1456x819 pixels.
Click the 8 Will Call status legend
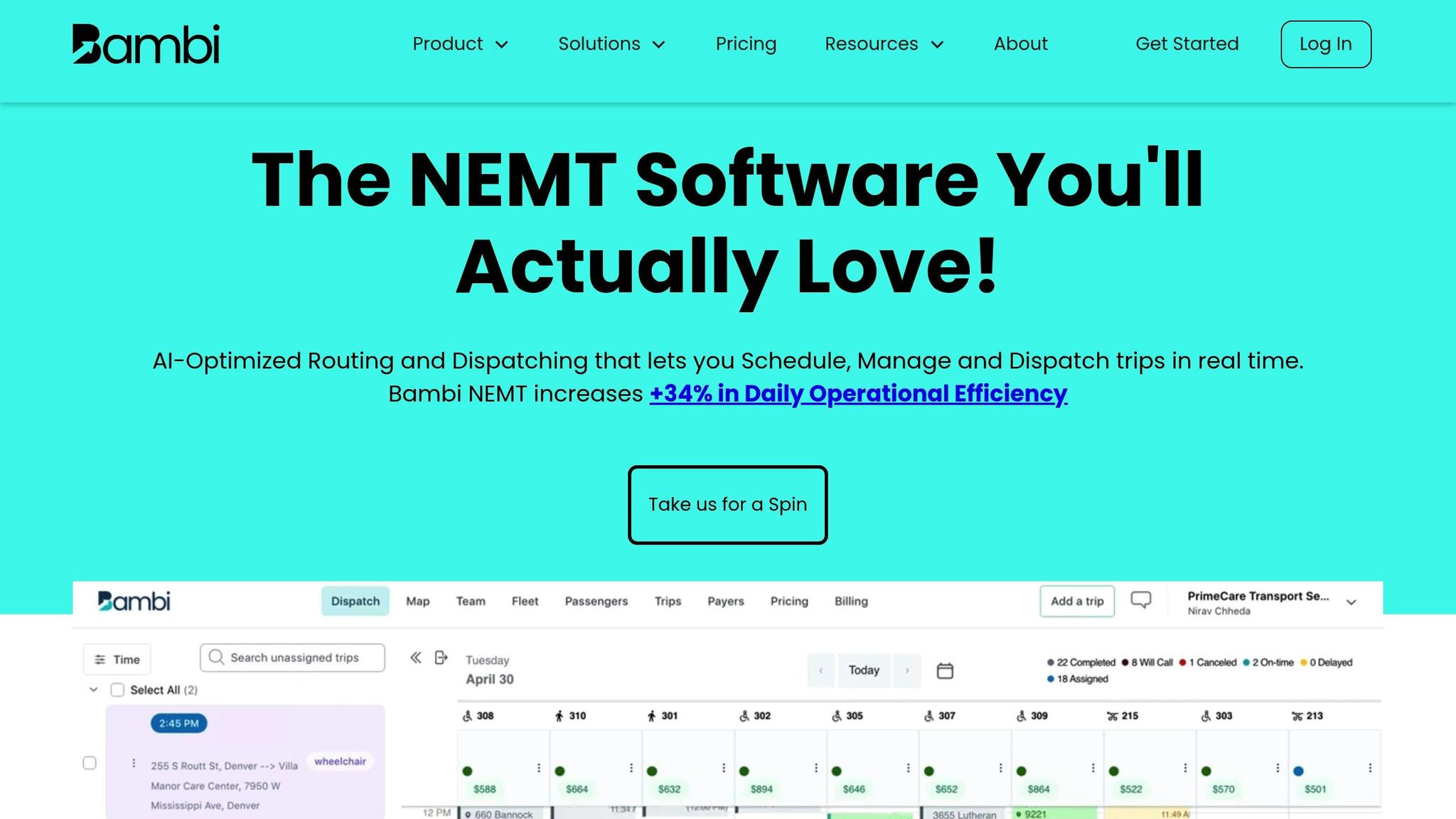tap(1147, 663)
